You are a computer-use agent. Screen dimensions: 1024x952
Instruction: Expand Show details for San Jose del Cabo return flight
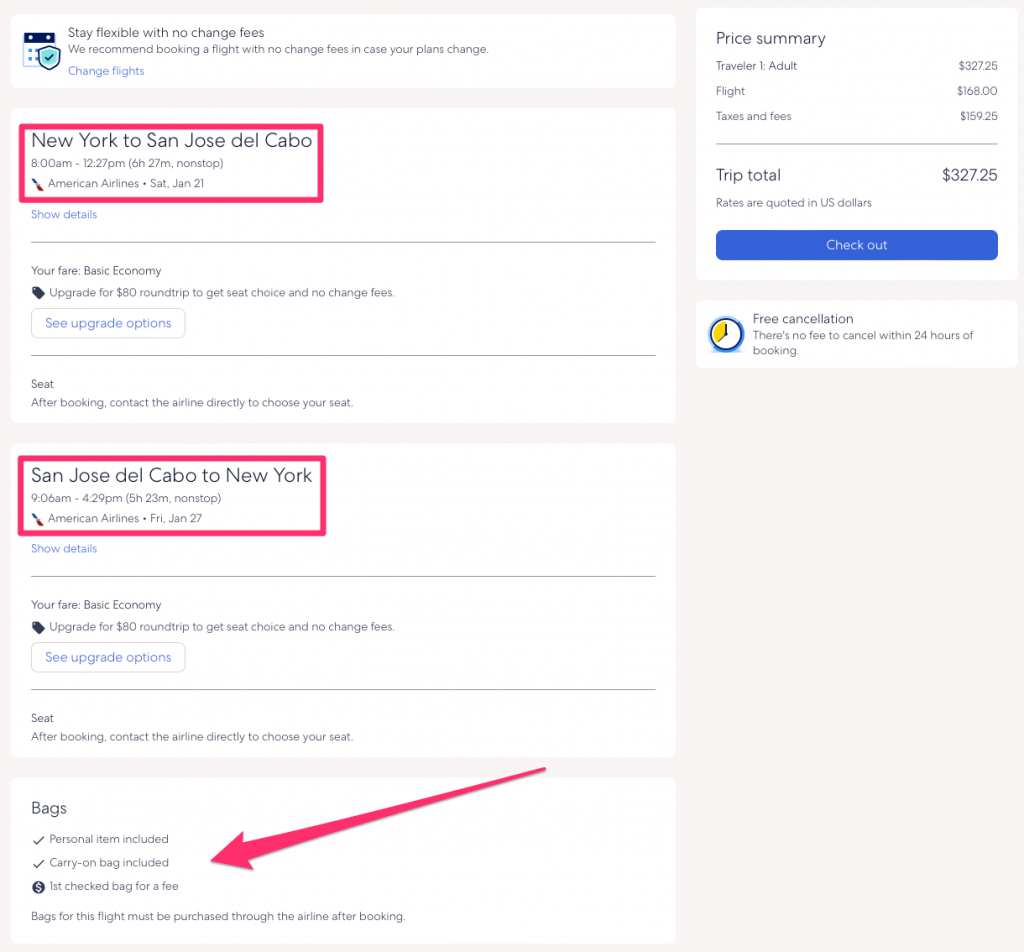pyautogui.click(x=64, y=549)
